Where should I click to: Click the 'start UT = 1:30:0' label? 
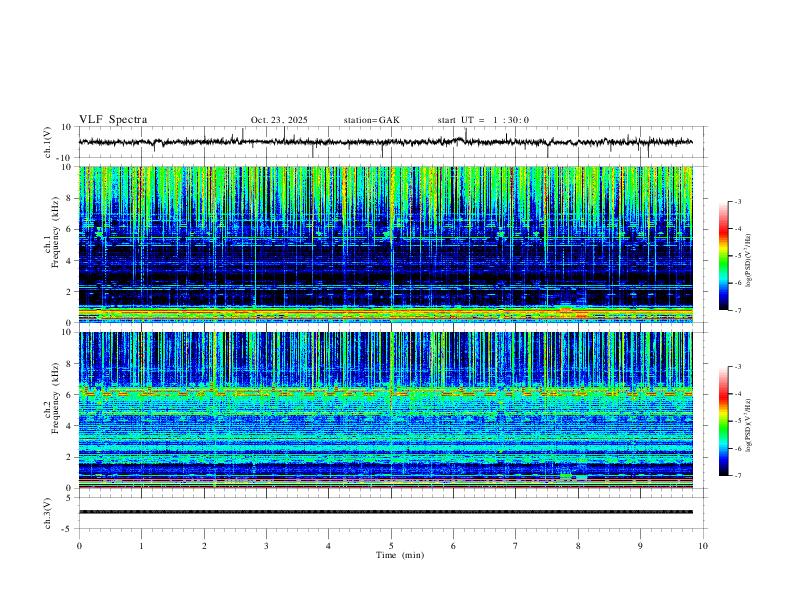(483, 120)
